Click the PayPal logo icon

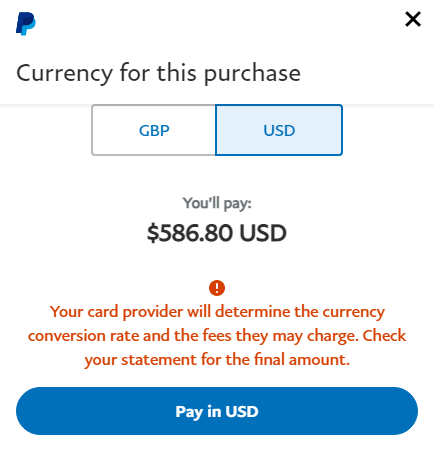pyautogui.click(x=26, y=24)
